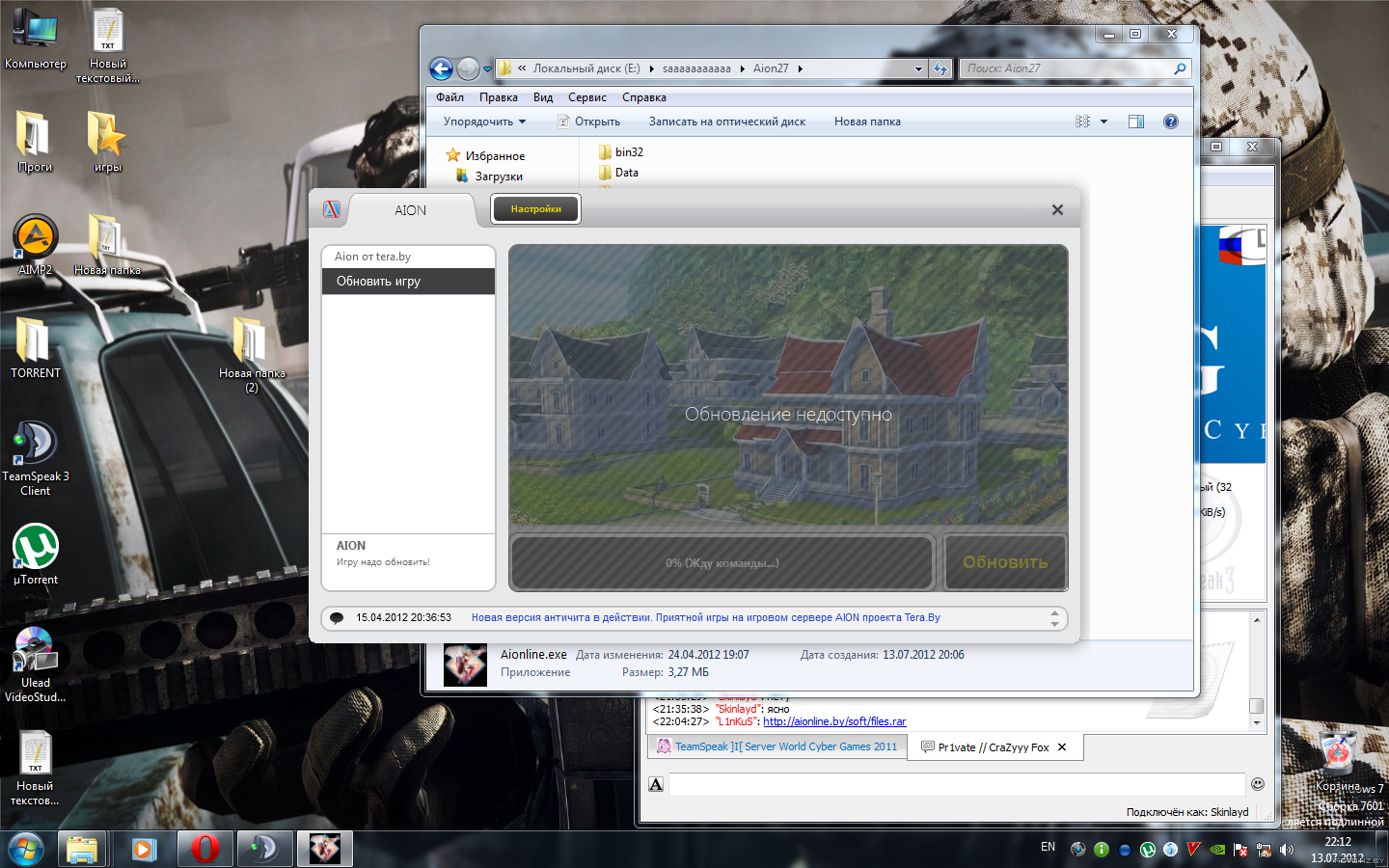
Task: Click the Aionline.exe icon in details pane
Action: coord(465,665)
